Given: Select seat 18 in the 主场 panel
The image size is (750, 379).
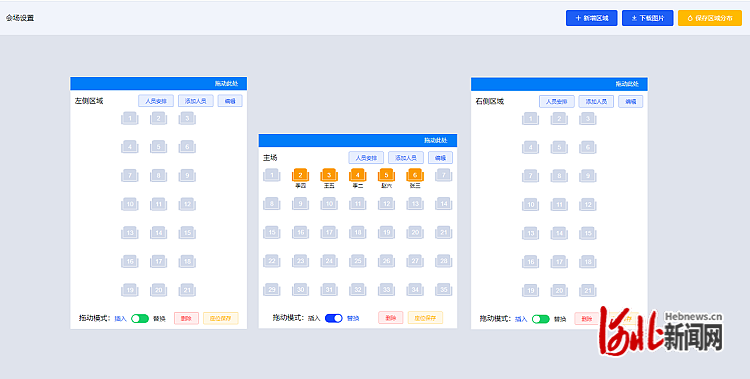Looking at the screenshot, I should (x=358, y=233).
